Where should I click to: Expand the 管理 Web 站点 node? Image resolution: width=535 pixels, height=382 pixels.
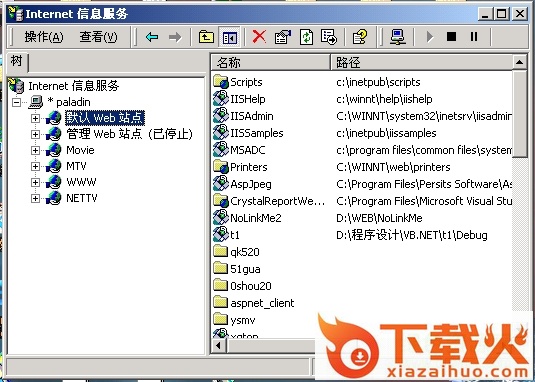35,134
